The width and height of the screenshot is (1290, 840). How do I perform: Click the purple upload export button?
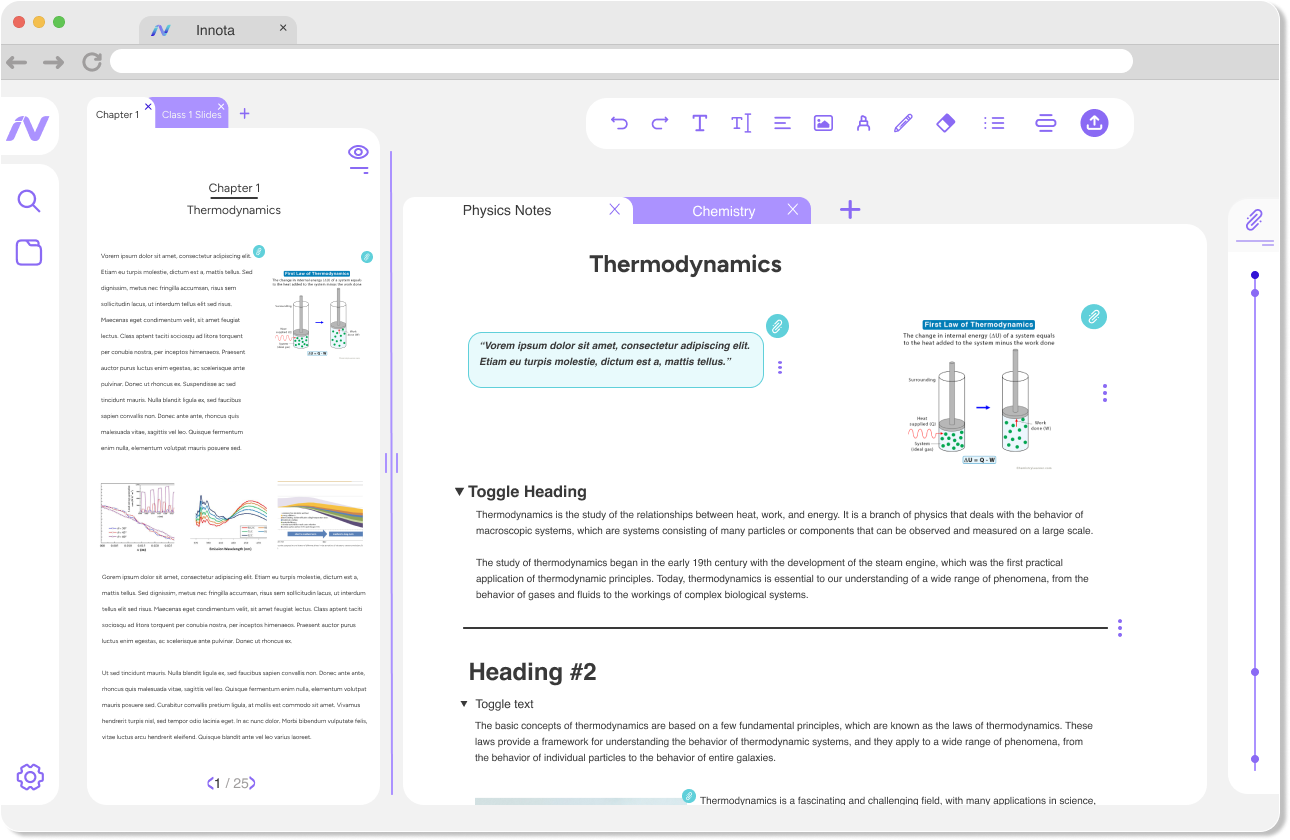(x=1094, y=123)
